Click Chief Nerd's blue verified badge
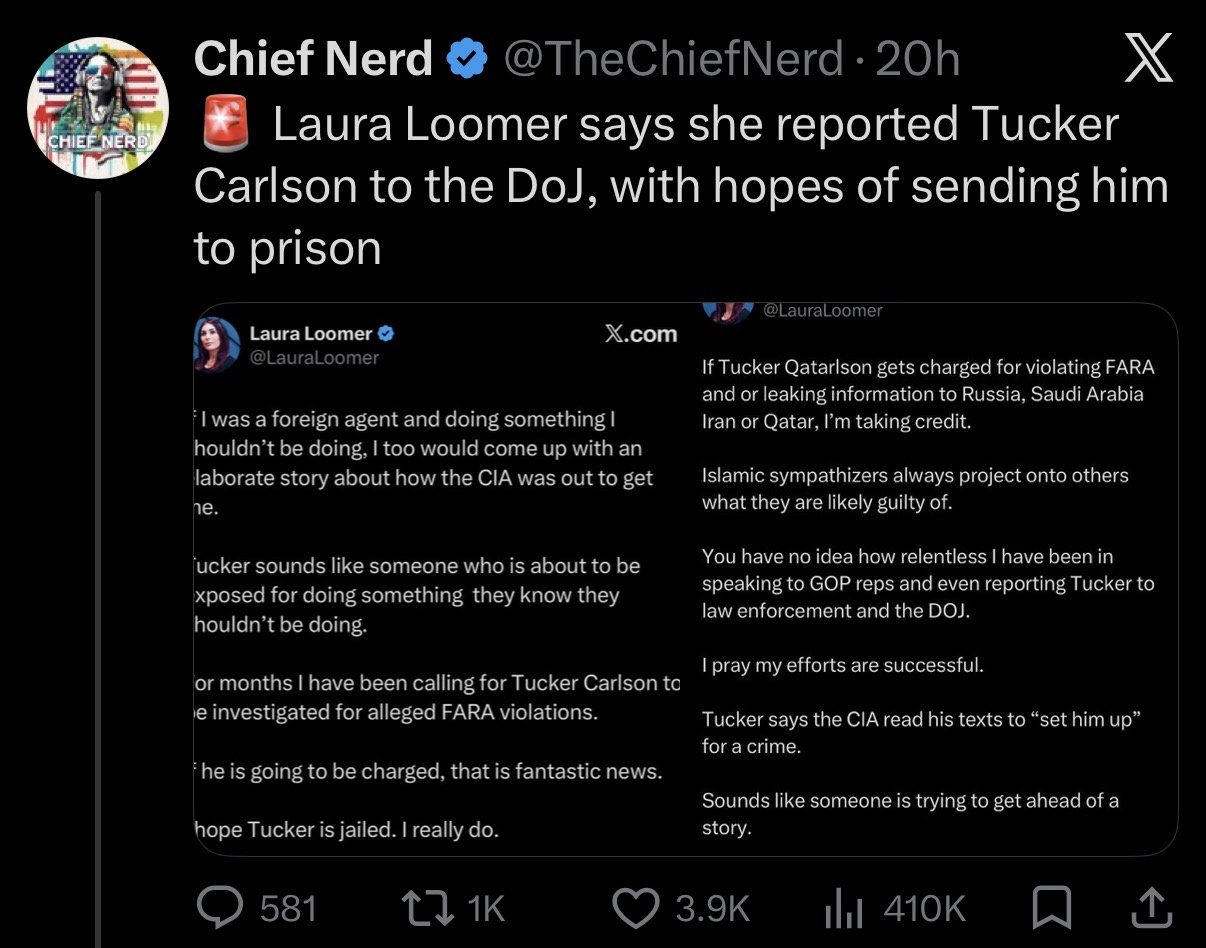The height and width of the screenshot is (948, 1206). pos(466,62)
